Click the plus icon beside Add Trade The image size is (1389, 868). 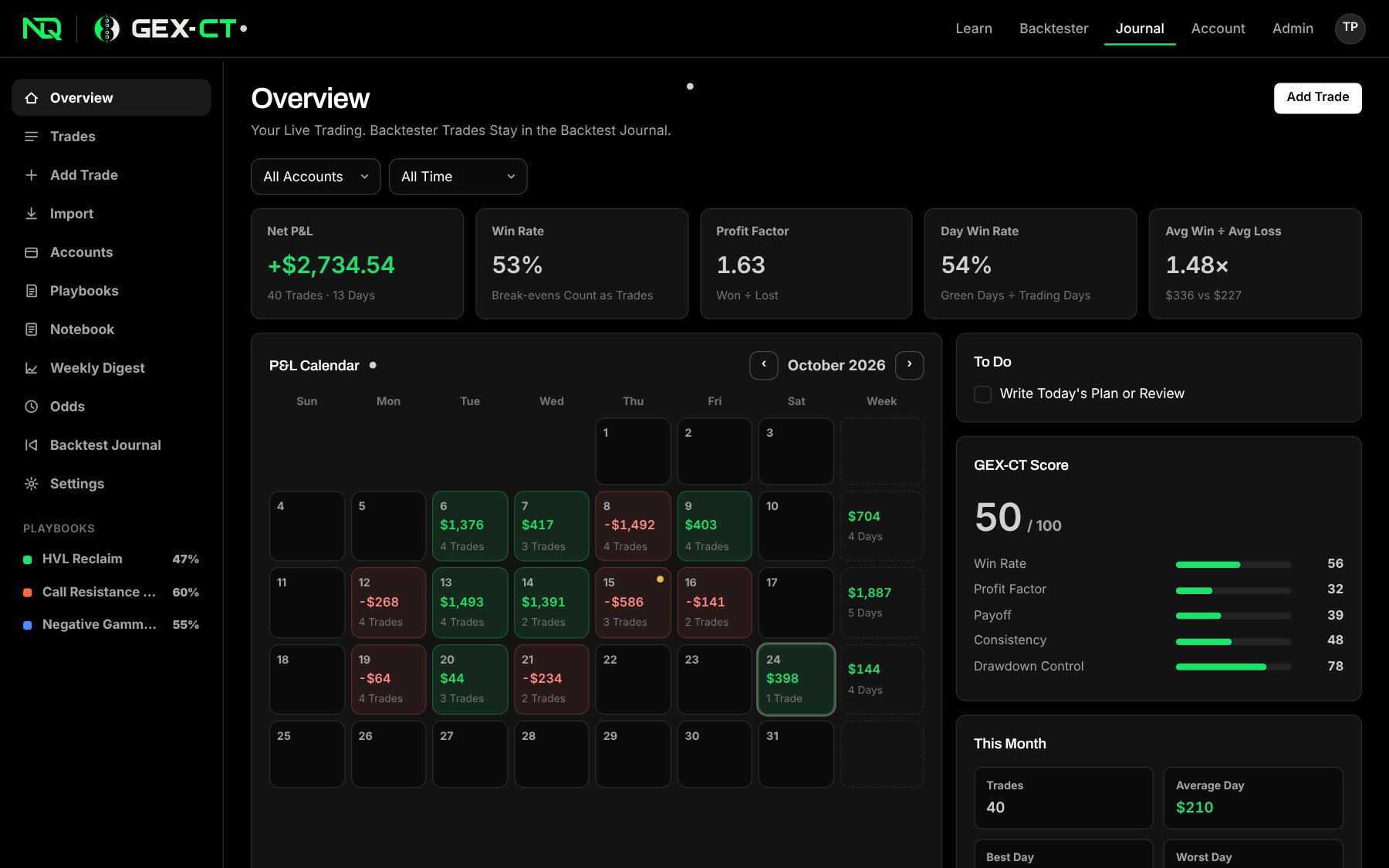pyautogui.click(x=32, y=175)
